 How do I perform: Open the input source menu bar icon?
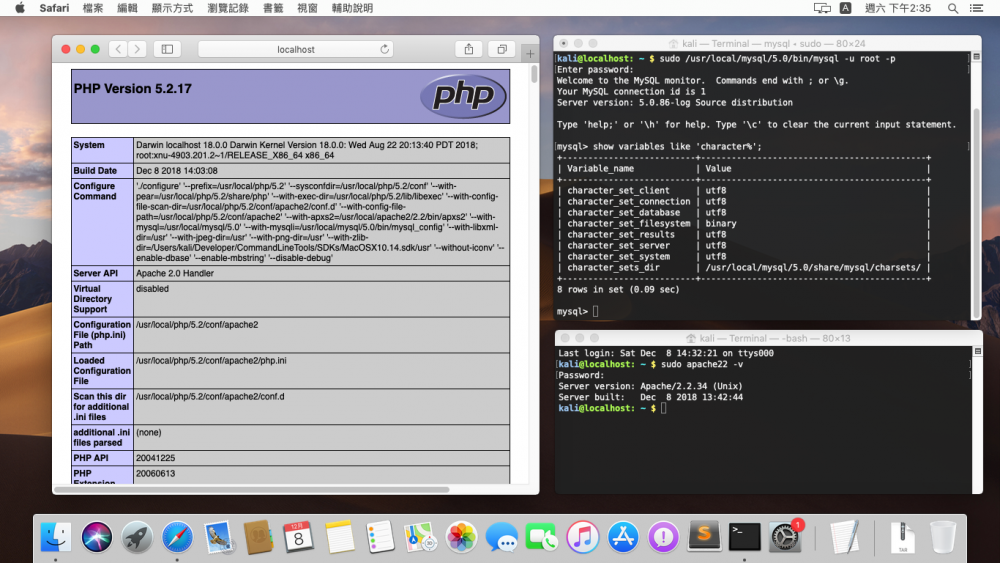tap(846, 8)
